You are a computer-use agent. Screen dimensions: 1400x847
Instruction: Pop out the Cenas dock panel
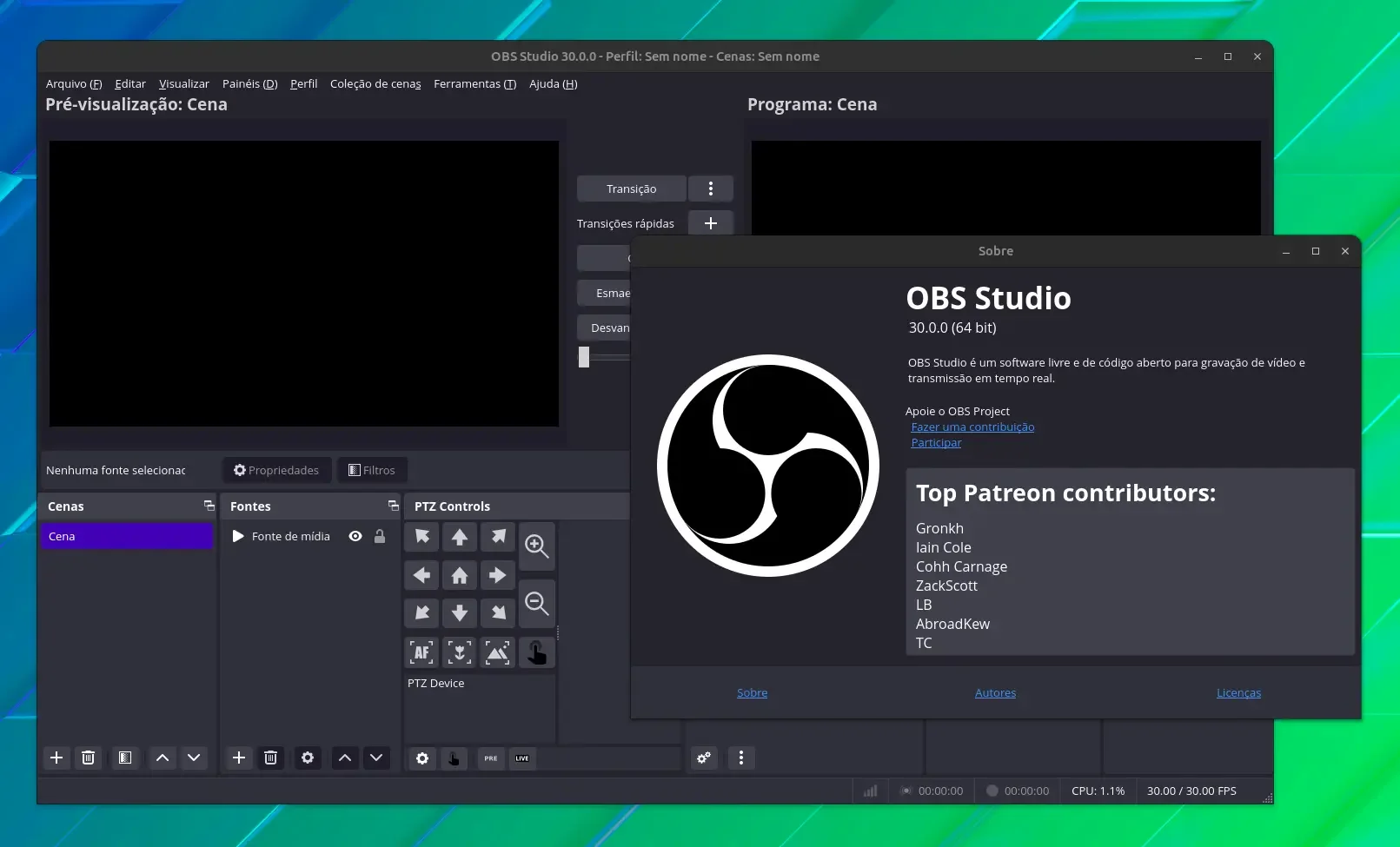click(x=209, y=505)
